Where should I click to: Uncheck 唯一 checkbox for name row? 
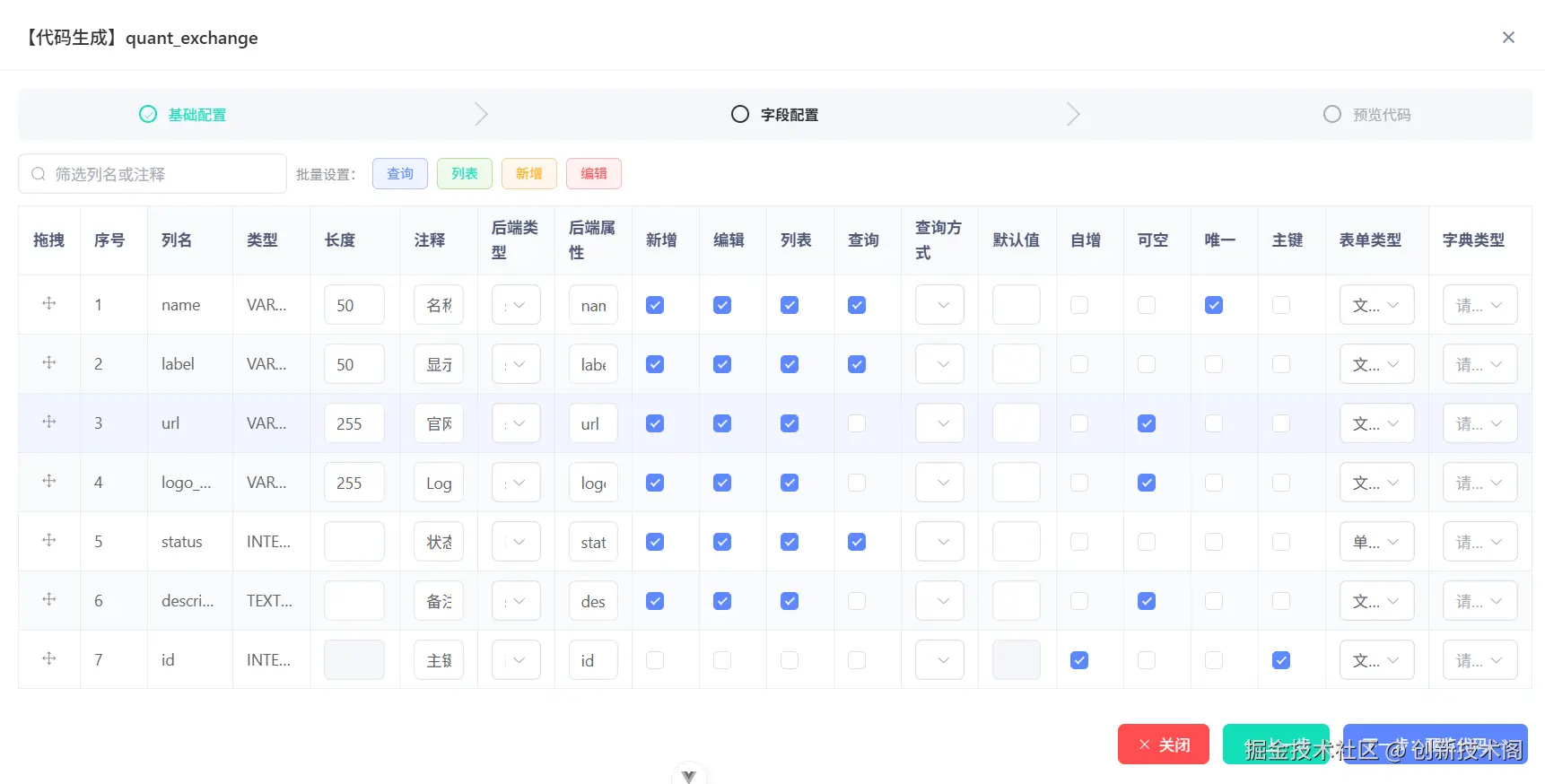pyautogui.click(x=1214, y=305)
